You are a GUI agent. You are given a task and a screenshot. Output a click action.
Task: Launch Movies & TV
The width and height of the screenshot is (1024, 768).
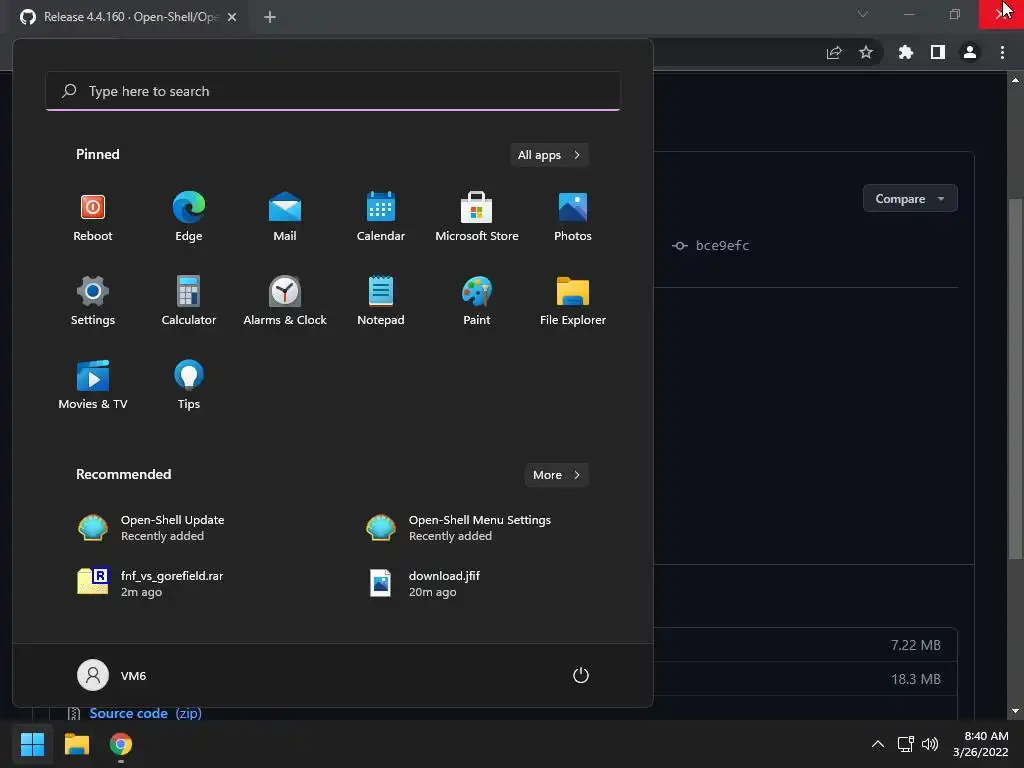coord(92,385)
